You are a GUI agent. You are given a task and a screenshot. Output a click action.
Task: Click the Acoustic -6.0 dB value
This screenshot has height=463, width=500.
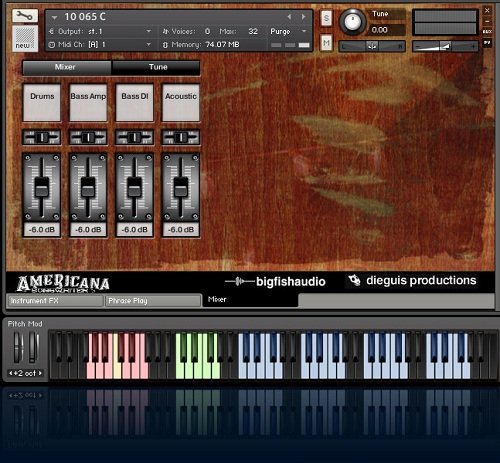coord(181,230)
